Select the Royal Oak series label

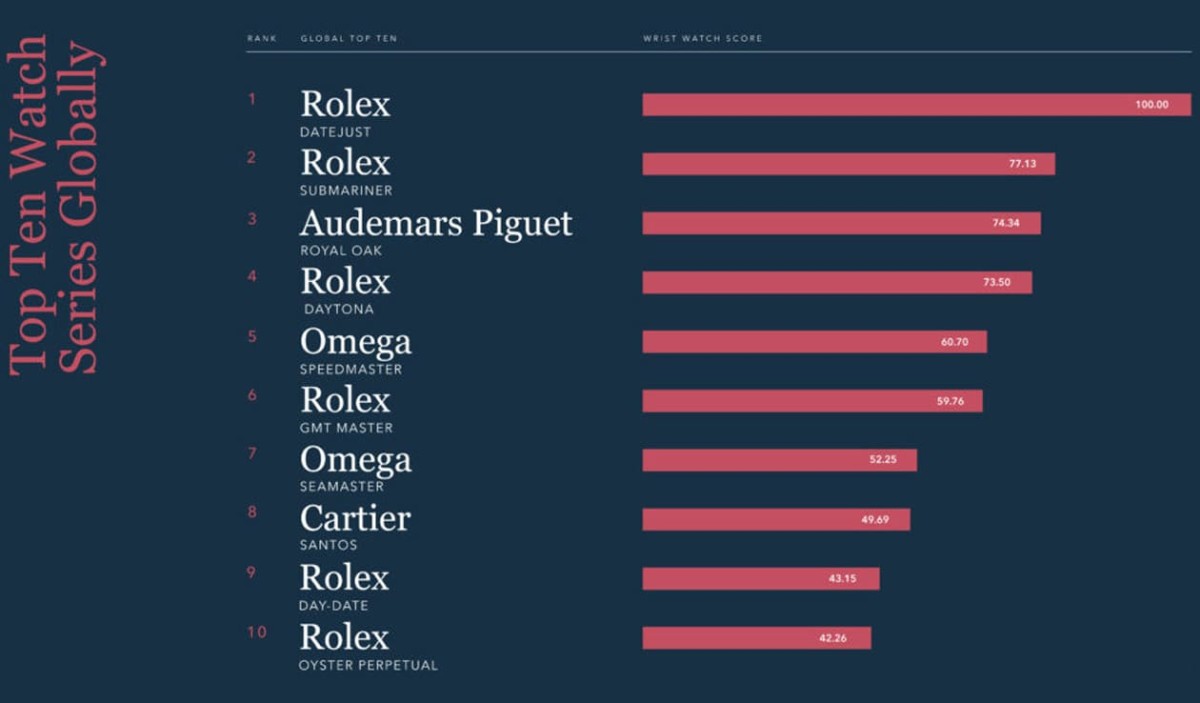point(341,250)
